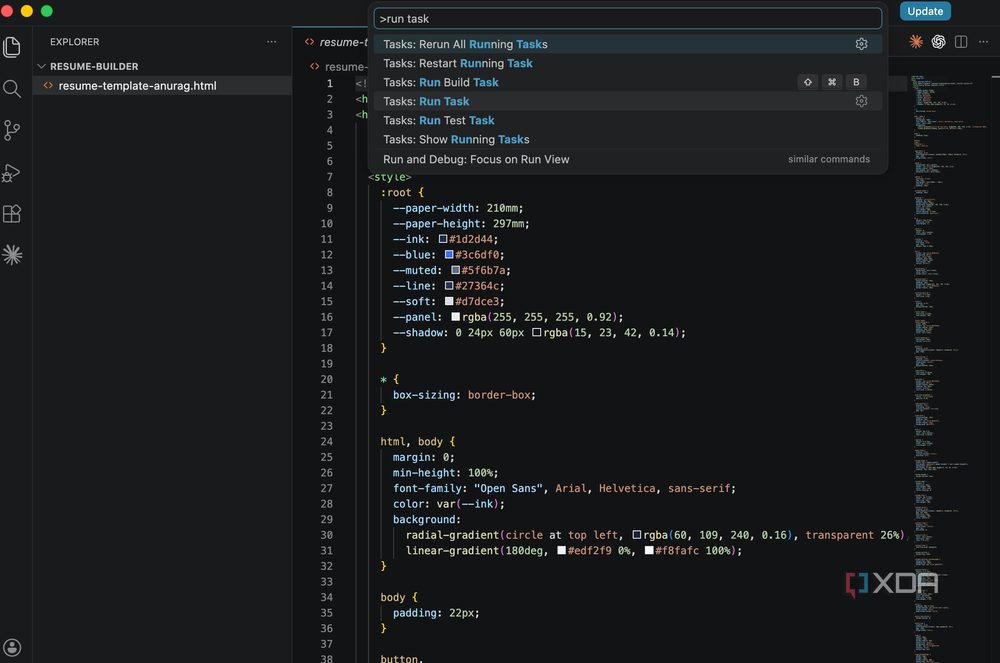
Task: Choose Tasks: Show Running Tasks
Action: coord(628,140)
